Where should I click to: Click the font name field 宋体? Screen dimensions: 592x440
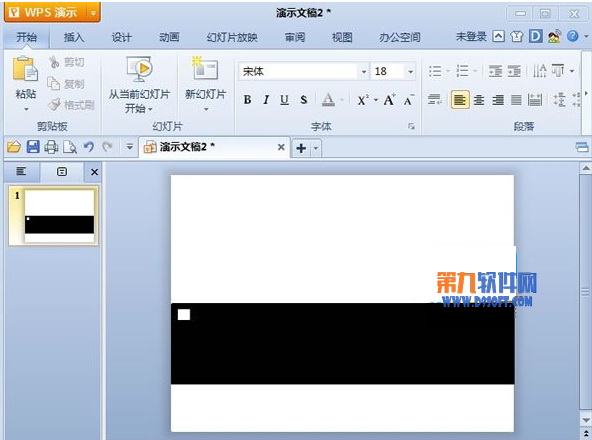(298, 71)
